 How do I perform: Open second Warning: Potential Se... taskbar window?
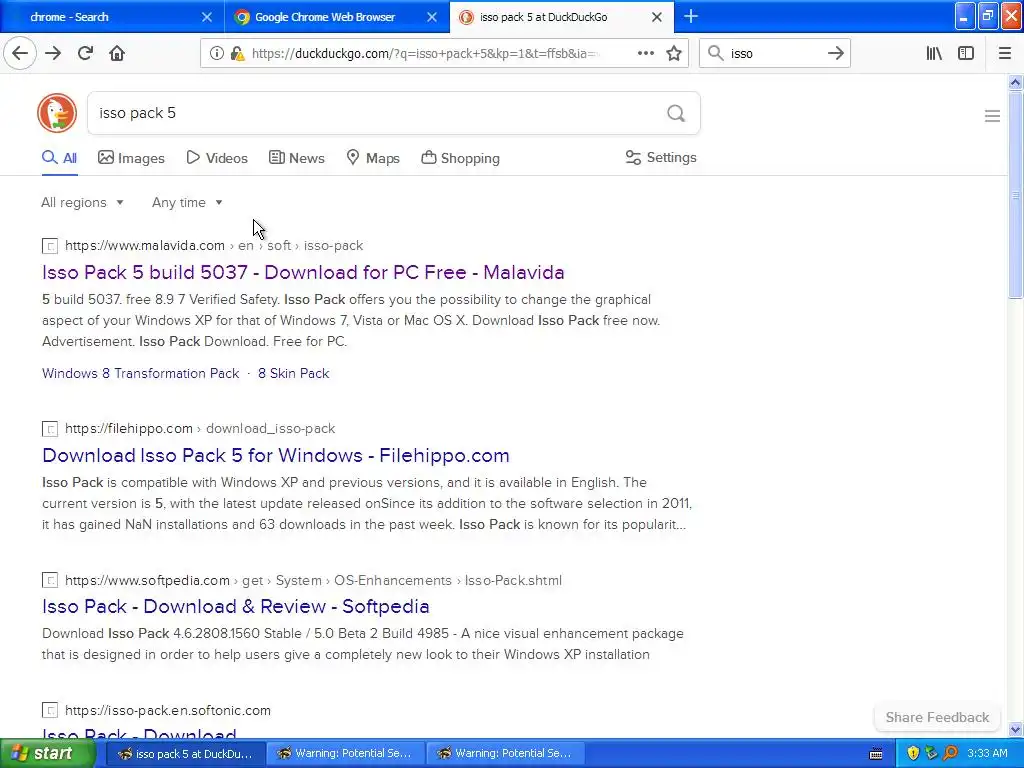point(505,754)
